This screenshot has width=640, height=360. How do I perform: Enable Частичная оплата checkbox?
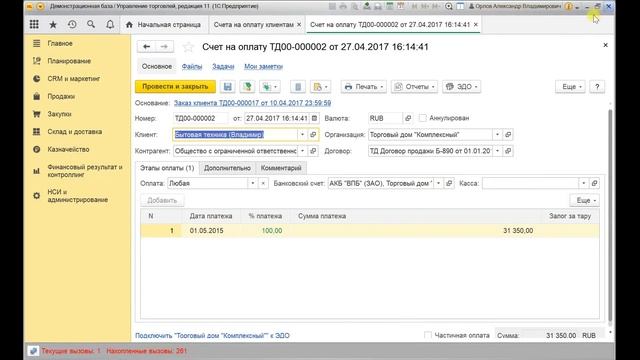coord(428,336)
